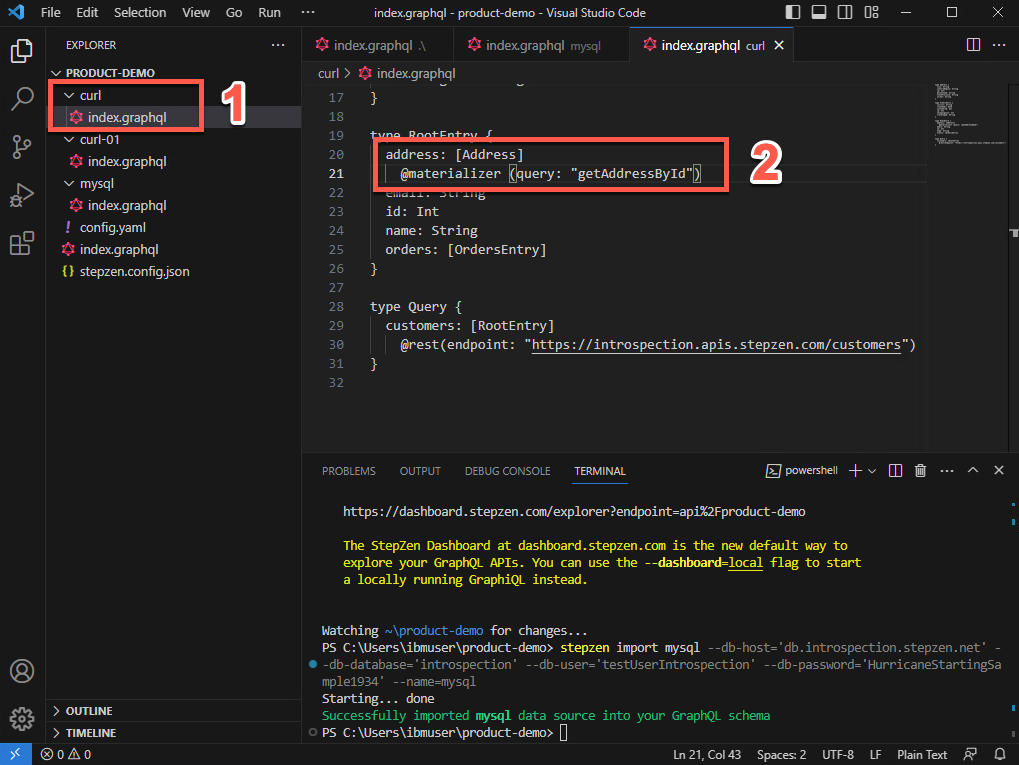The image size is (1019, 765).
Task: Toggle the primary side bar layout button
Action: (x=793, y=13)
